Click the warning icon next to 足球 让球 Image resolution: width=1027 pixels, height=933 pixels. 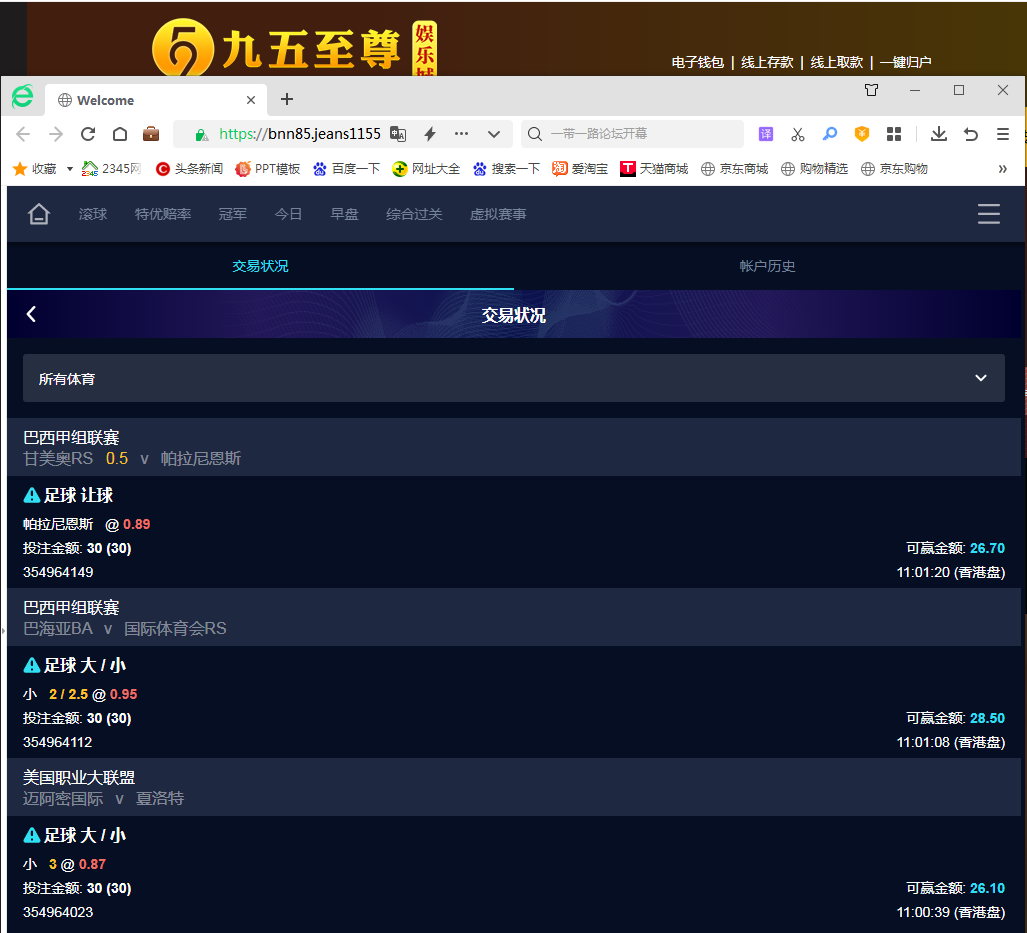pyautogui.click(x=32, y=496)
